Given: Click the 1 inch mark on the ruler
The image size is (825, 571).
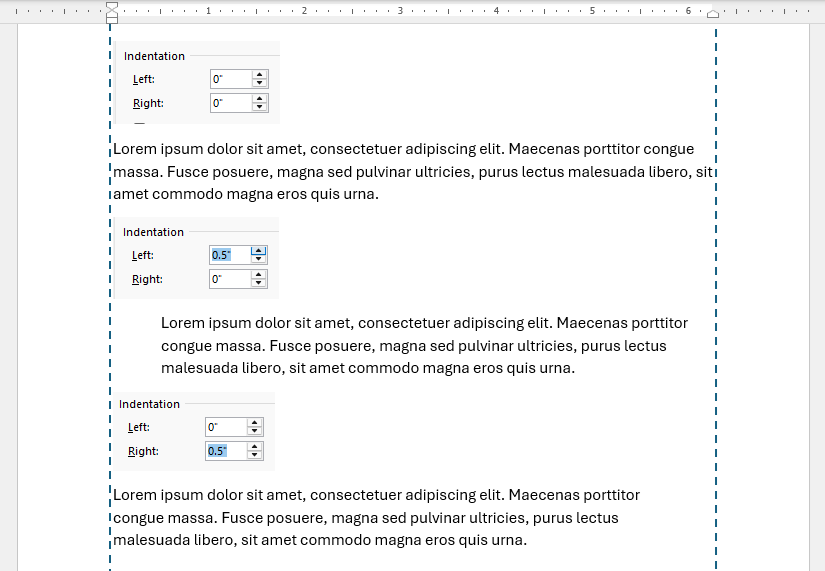Looking at the screenshot, I should 208,11.
